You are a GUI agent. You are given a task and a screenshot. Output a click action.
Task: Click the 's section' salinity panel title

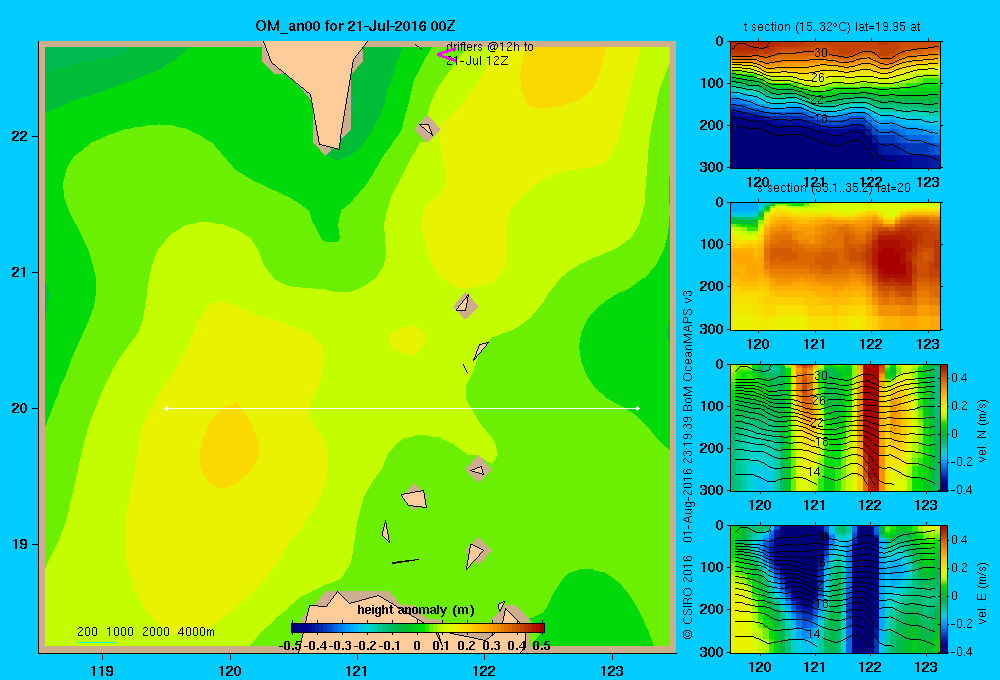click(834, 188)
